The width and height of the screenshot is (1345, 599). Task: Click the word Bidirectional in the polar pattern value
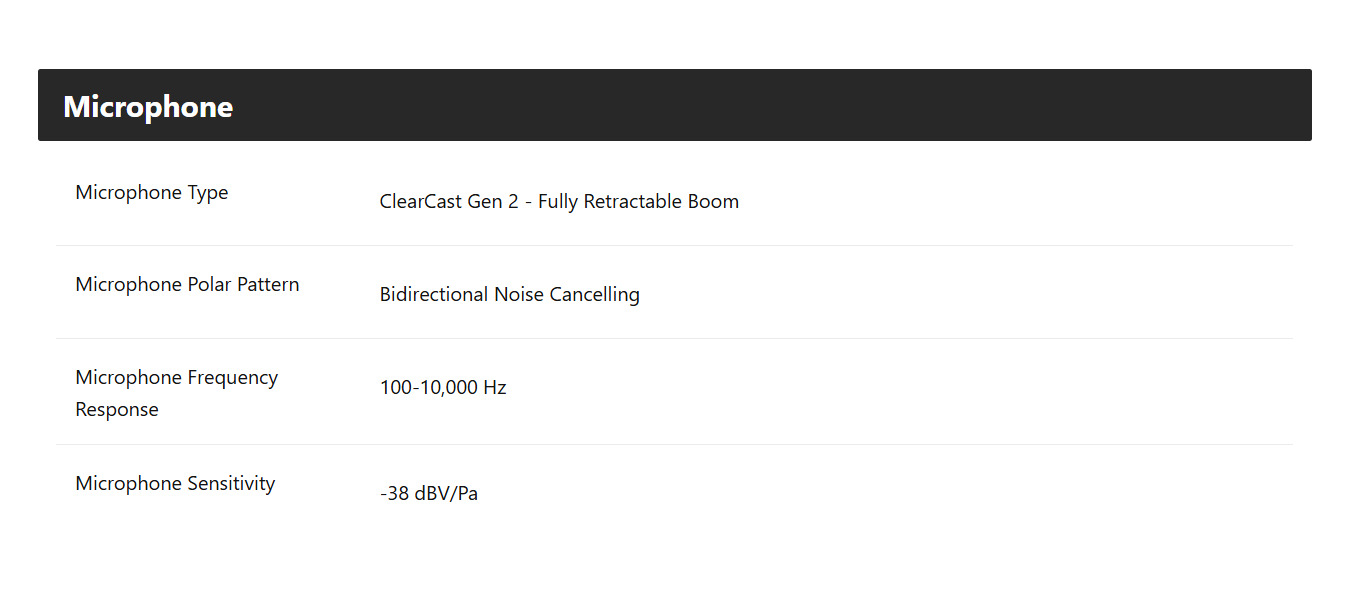(434, 294)
